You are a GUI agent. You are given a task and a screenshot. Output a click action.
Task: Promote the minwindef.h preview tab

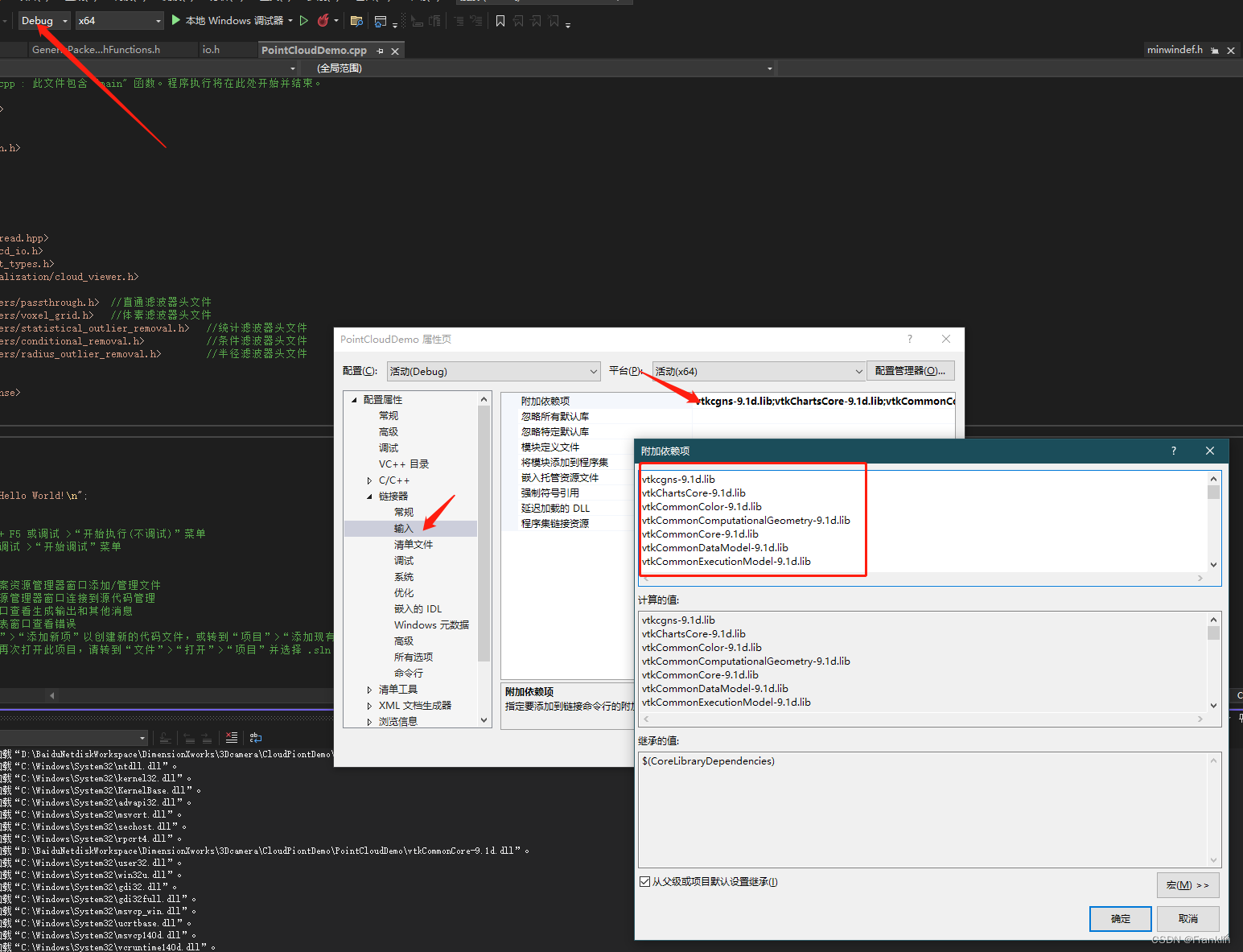tap(1215, 51)
